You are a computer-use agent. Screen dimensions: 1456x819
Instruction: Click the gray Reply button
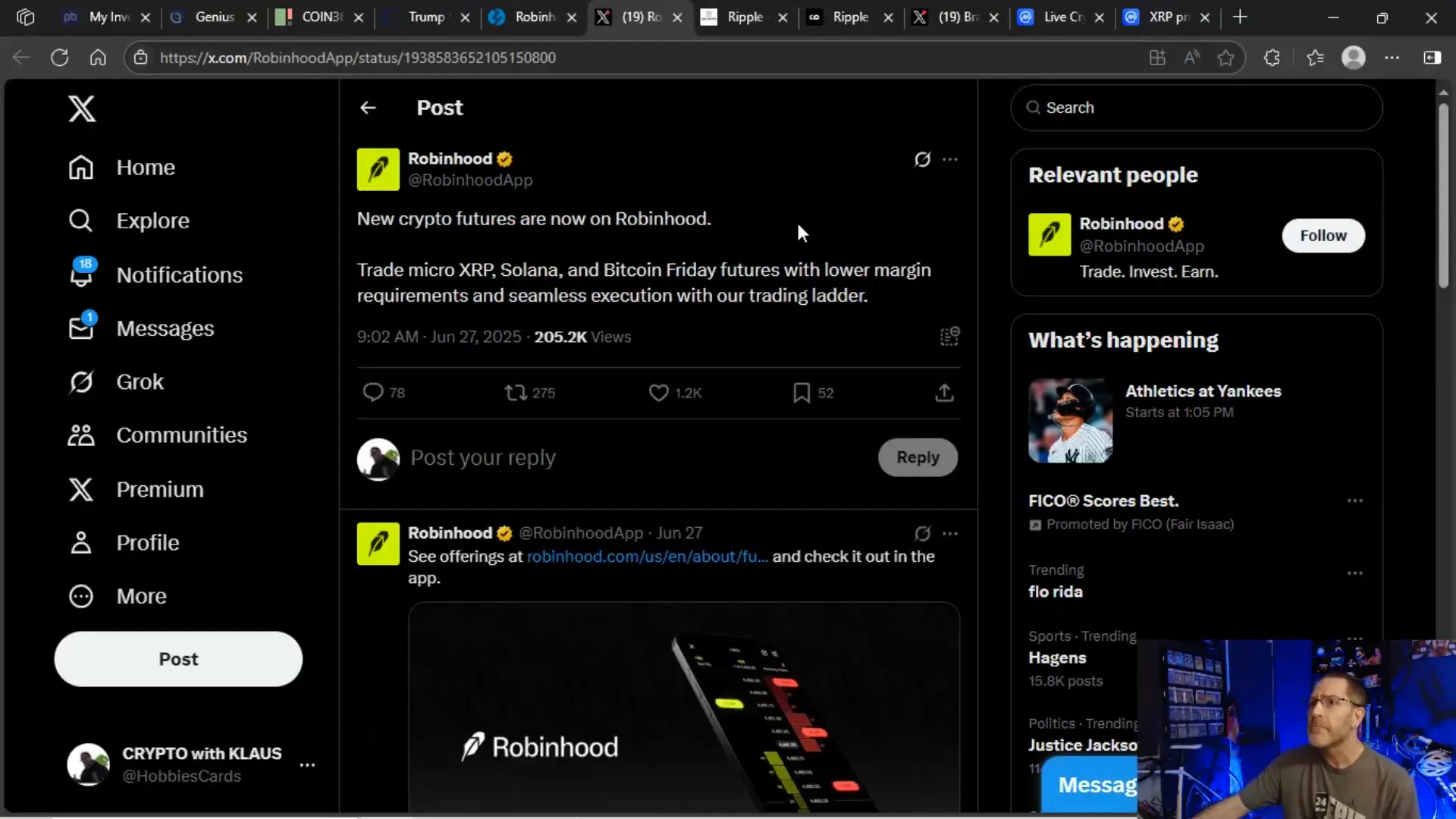coord(918,457)
